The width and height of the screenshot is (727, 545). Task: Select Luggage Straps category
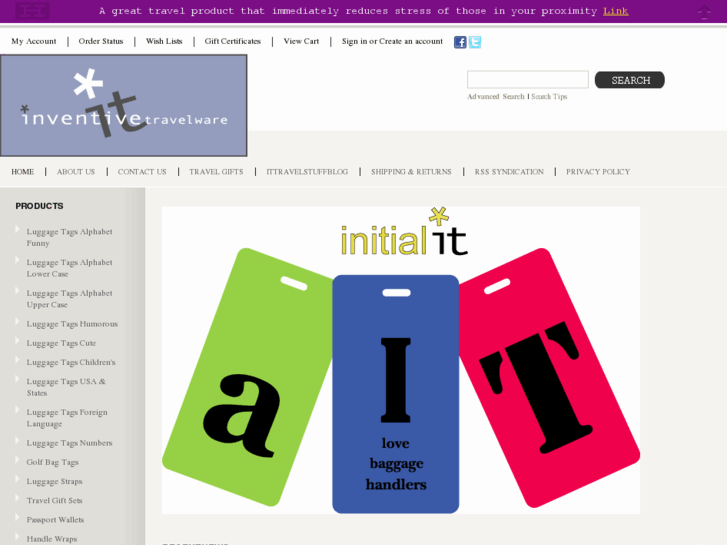click(55, 481)
